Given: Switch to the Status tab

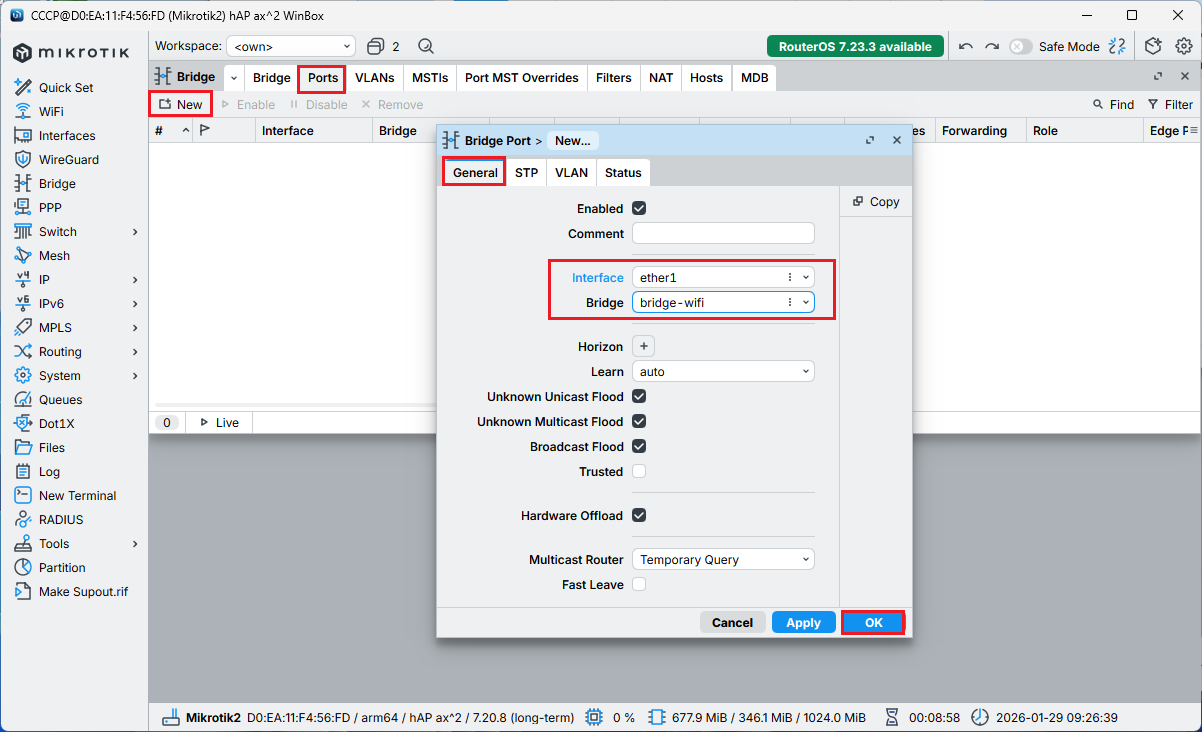Looking at the screenshot, I should click(623, 173).
